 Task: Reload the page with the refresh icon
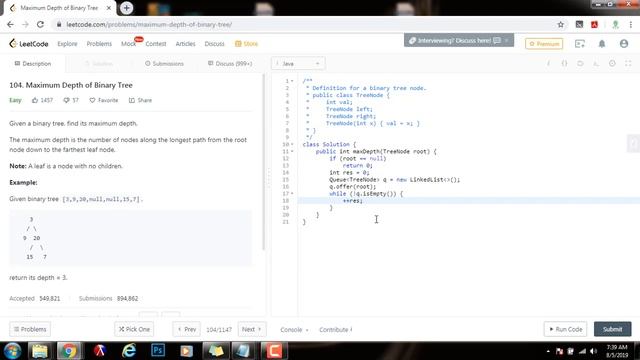click(x=40, y=24)
